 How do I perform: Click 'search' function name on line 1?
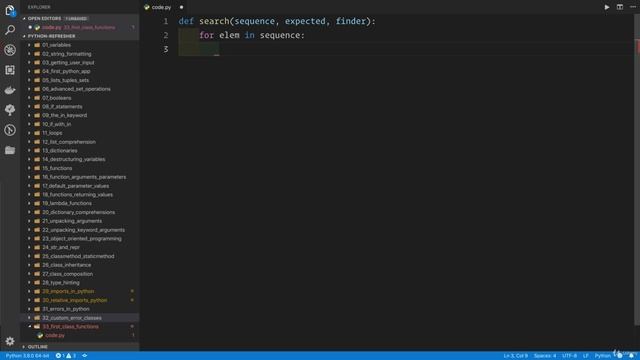click(214, 21)
